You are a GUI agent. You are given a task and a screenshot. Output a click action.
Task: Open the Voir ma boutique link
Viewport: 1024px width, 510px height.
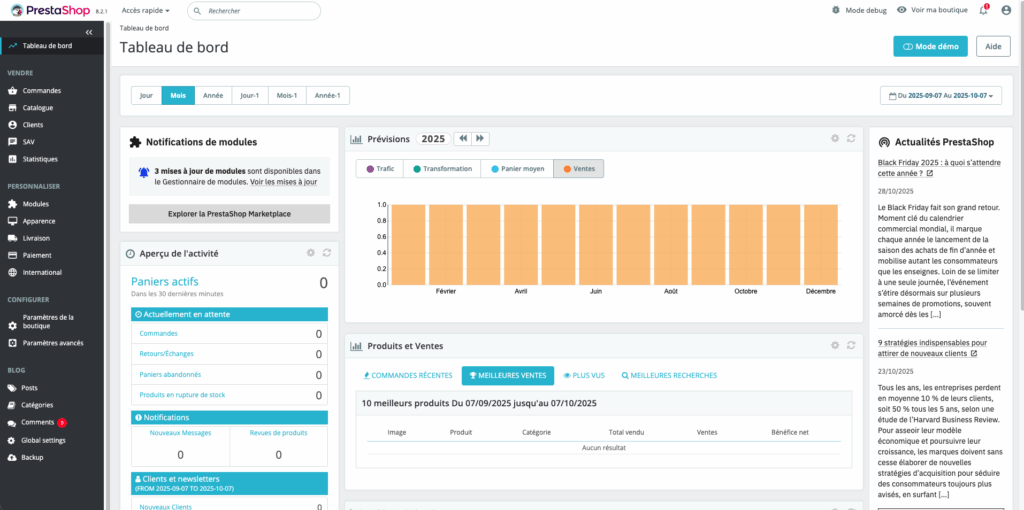point(933,10)
